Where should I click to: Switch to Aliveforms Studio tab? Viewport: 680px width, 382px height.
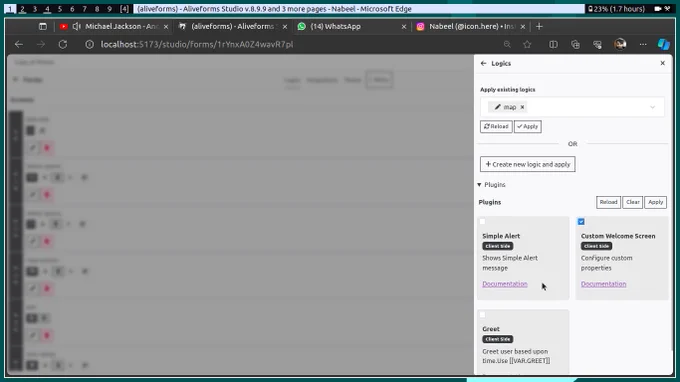[233, 26]
